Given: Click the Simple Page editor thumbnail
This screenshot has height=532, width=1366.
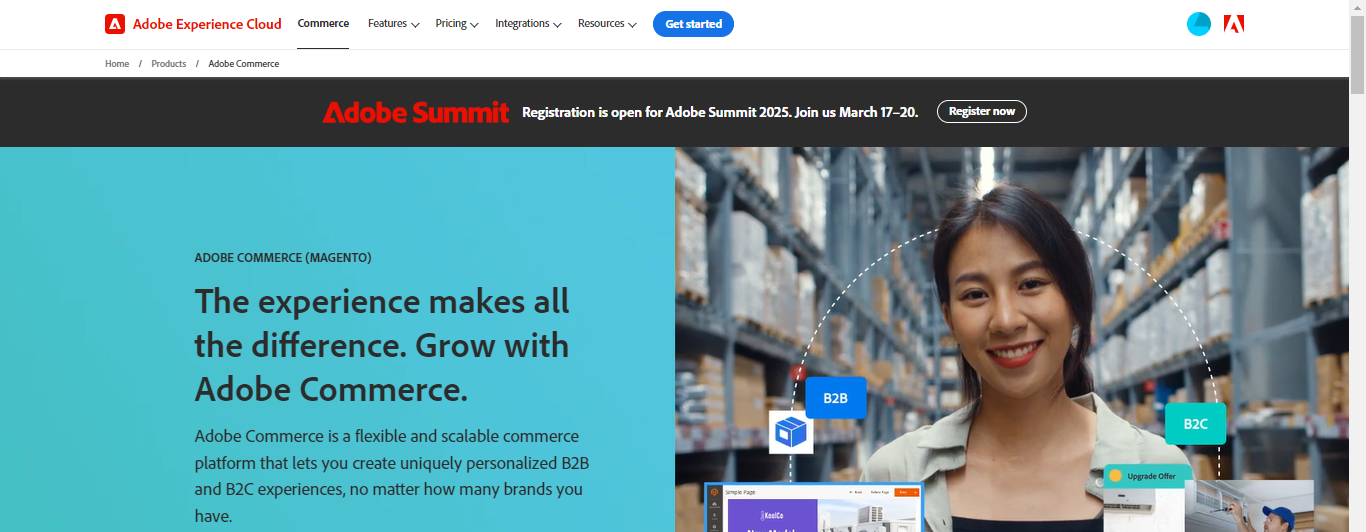Looking at the screenshot, I should click(813, 508).
